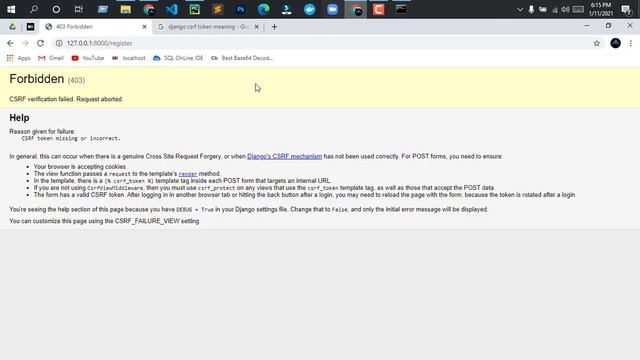Launch Visual Studio Code from taskbar

coord(172,9)
